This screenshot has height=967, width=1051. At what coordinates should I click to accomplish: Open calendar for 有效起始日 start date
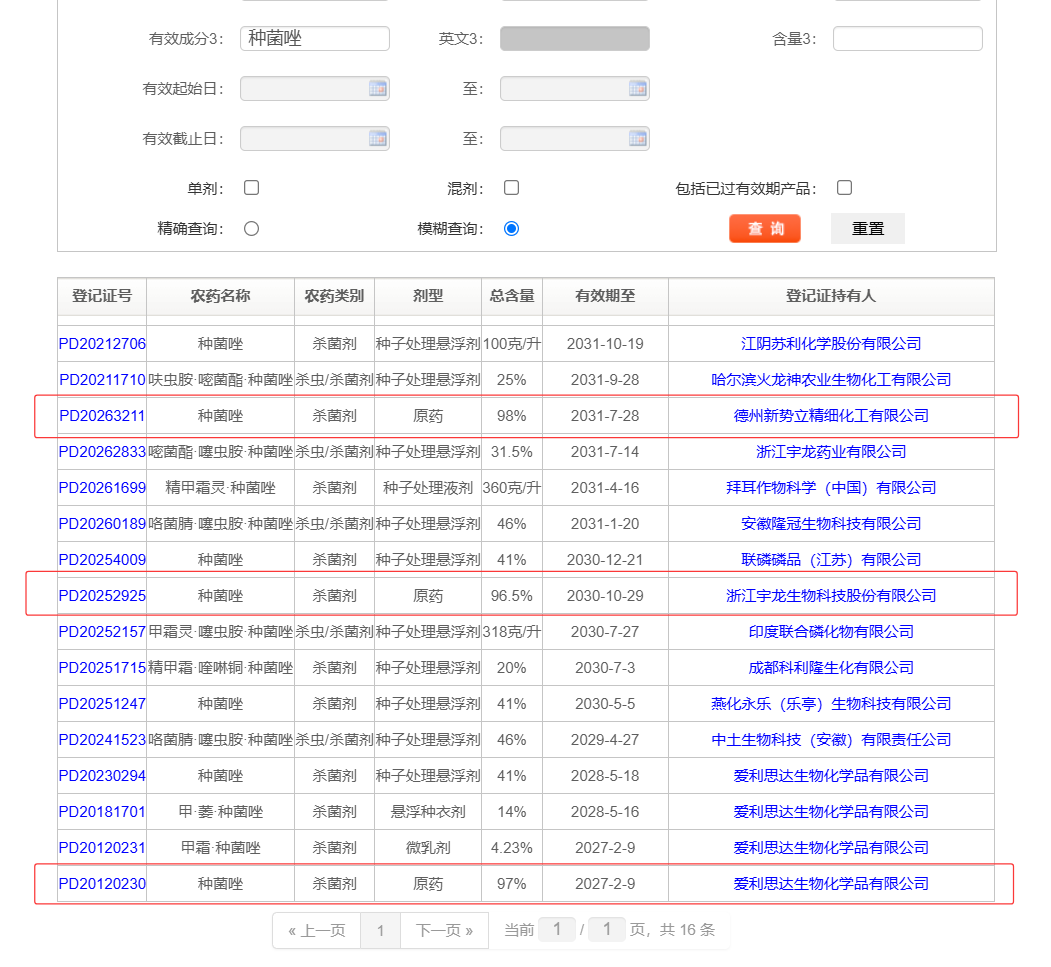377,88
